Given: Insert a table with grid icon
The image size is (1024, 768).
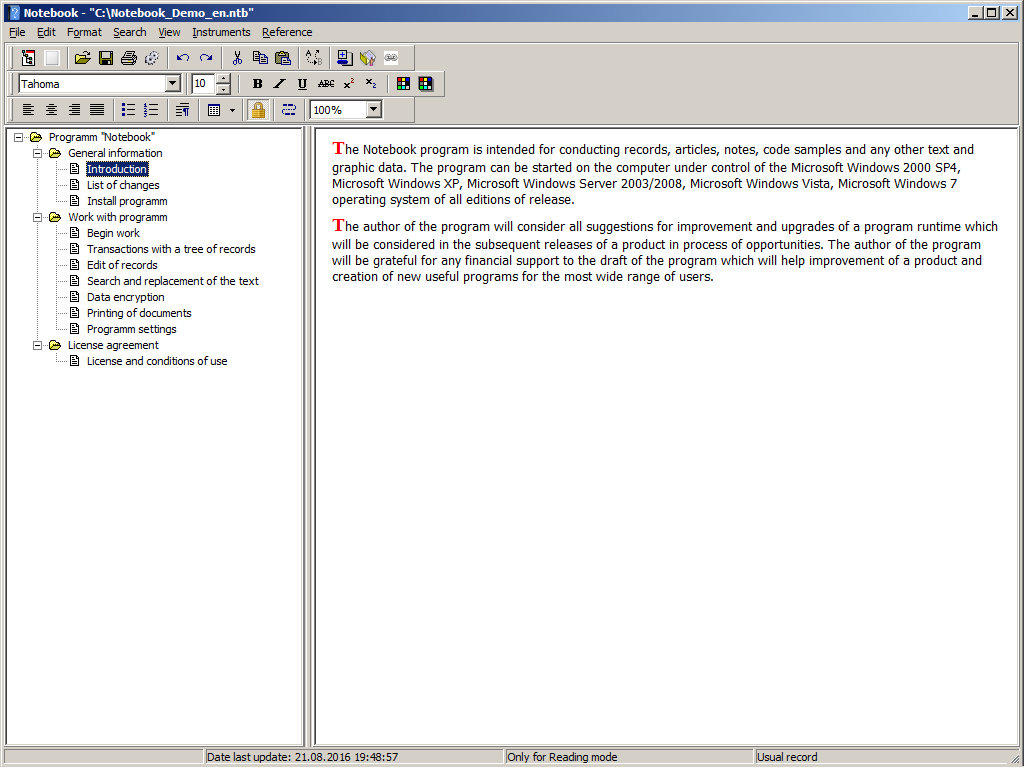Looking at the screenshot, I should point(214,110).
